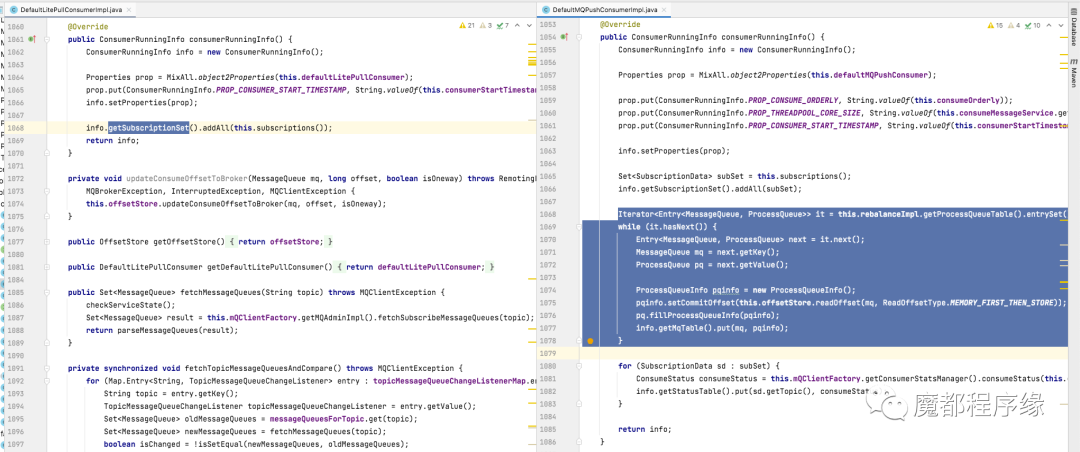Select the DefaultLitePullConsumerImpl.java editor tab
This screenshot has height=452, width=1080.
tap(72, 10)
